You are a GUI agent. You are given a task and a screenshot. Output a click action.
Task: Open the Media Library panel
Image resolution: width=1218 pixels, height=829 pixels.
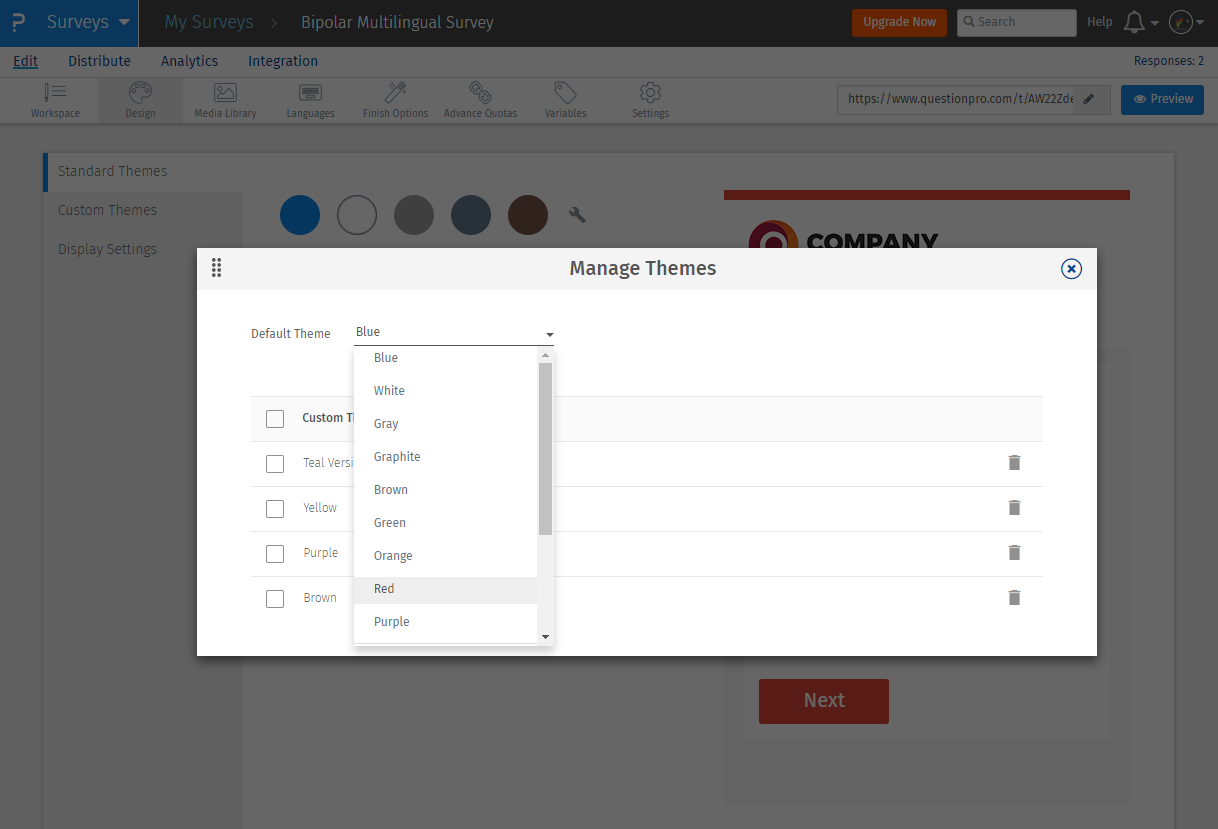pos(224,99)
